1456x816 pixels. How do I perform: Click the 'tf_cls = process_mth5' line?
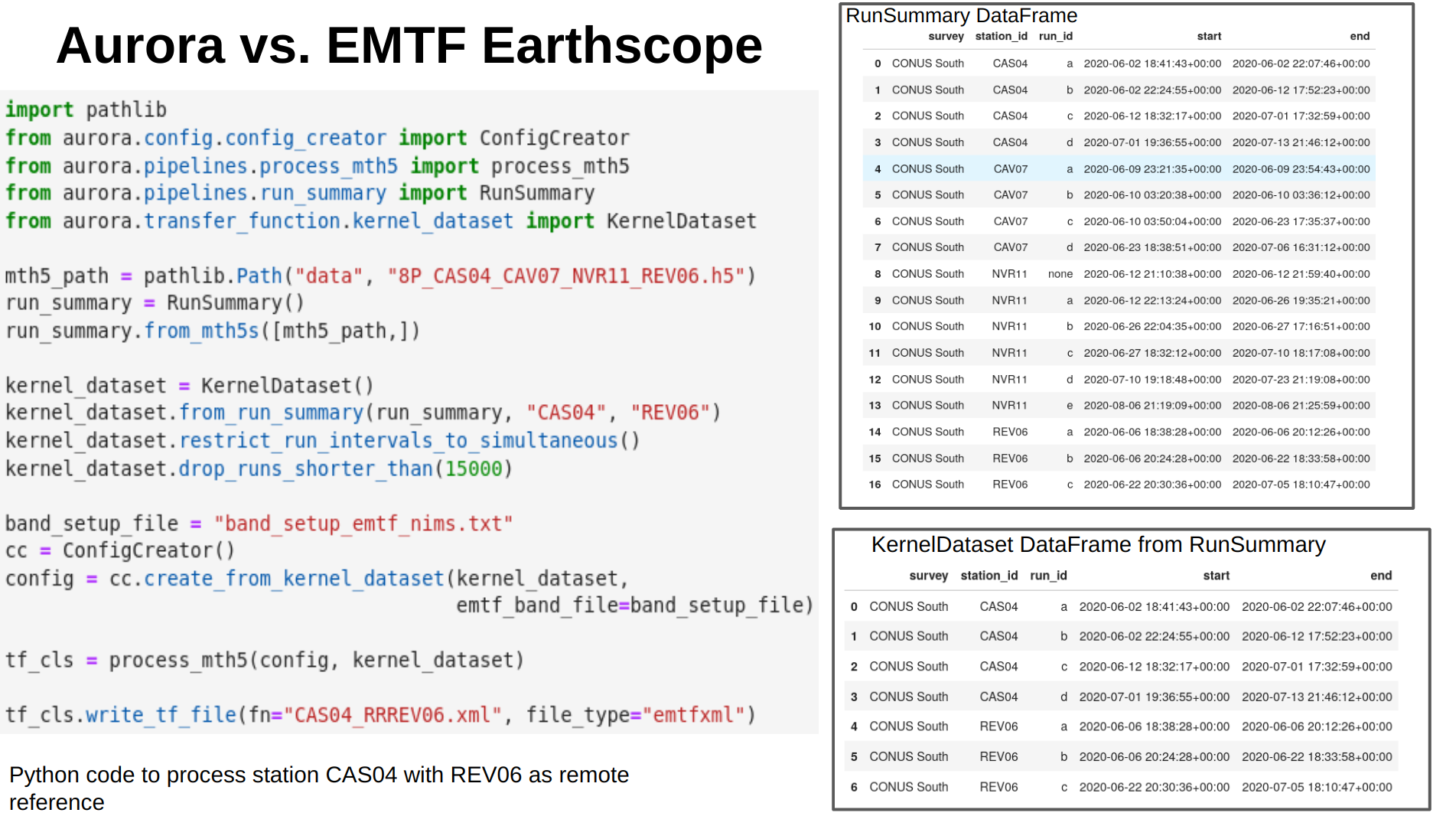coord(265,661)
